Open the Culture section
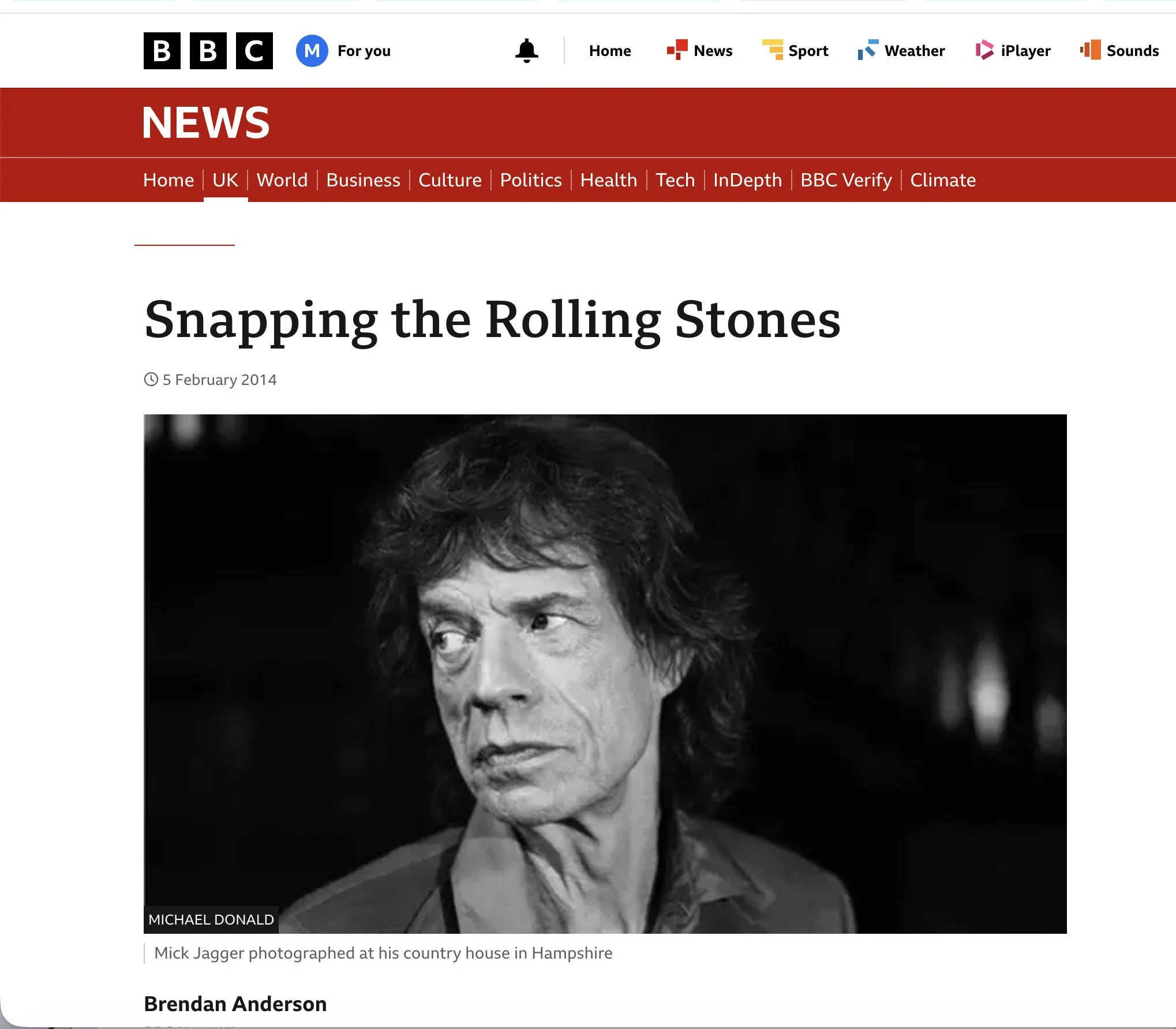 (450, 180)
